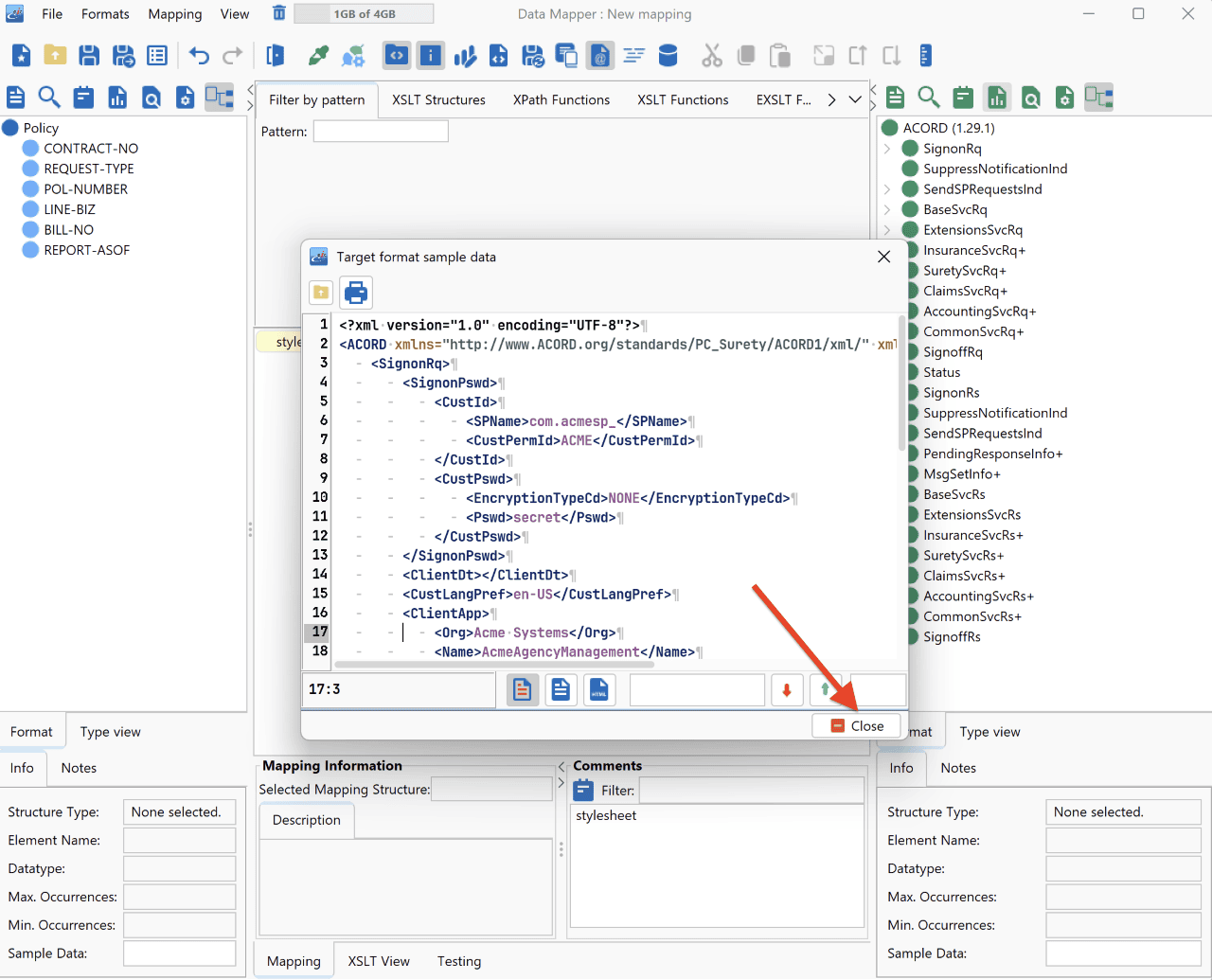Expand the BaseSvcRq tree node
Screen dimensions: 1212x980
tap(887, 209)
